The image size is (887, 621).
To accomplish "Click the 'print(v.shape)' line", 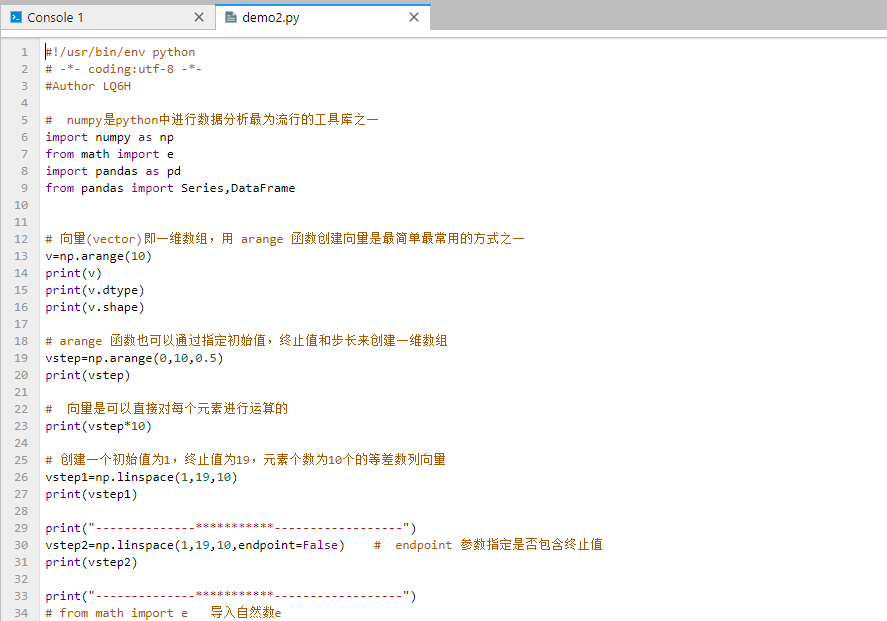I will 95,307.
